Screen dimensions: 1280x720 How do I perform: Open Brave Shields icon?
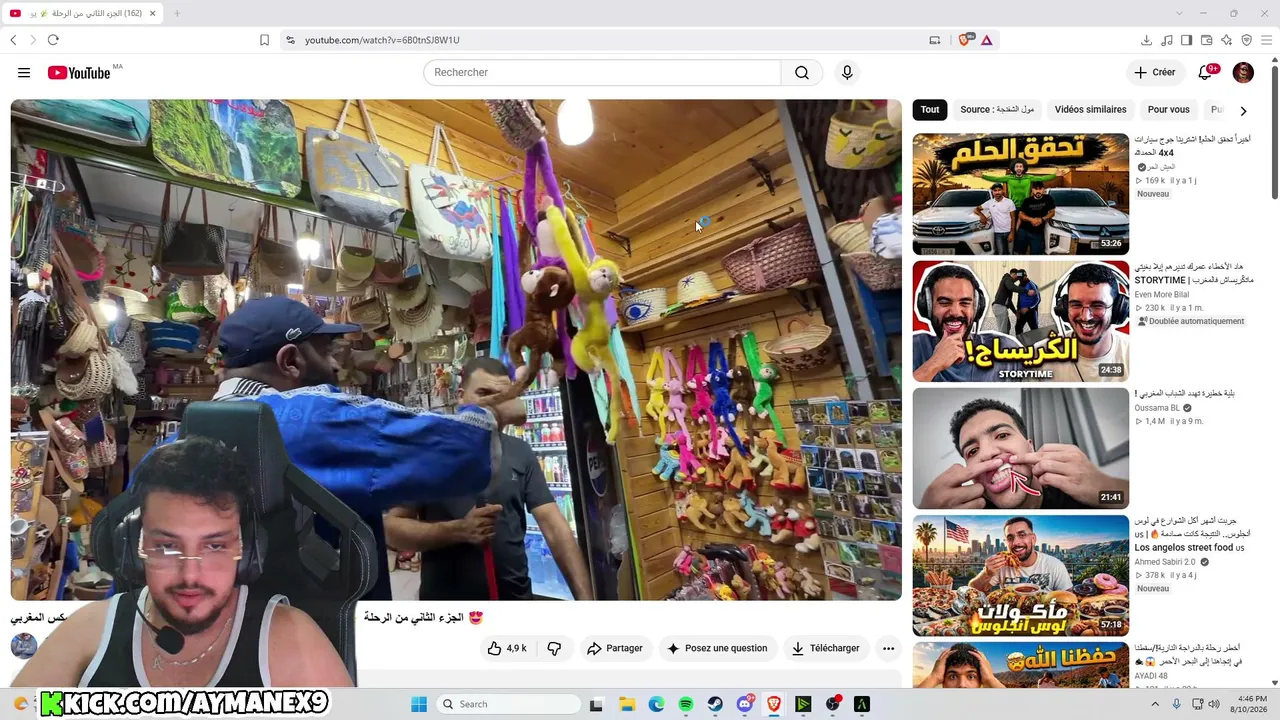[965, 40]
